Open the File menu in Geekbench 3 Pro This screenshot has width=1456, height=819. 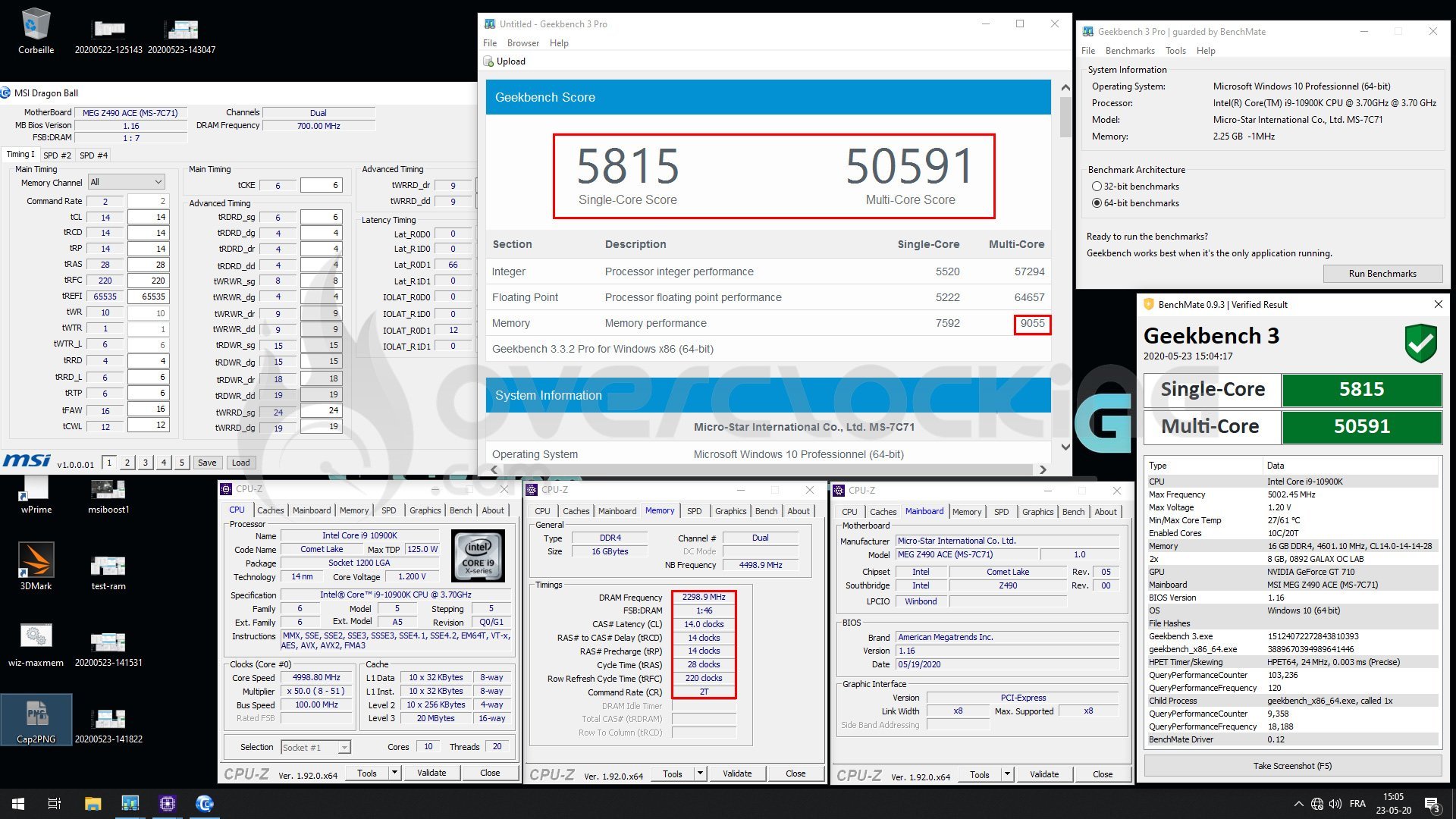[490, 43]
